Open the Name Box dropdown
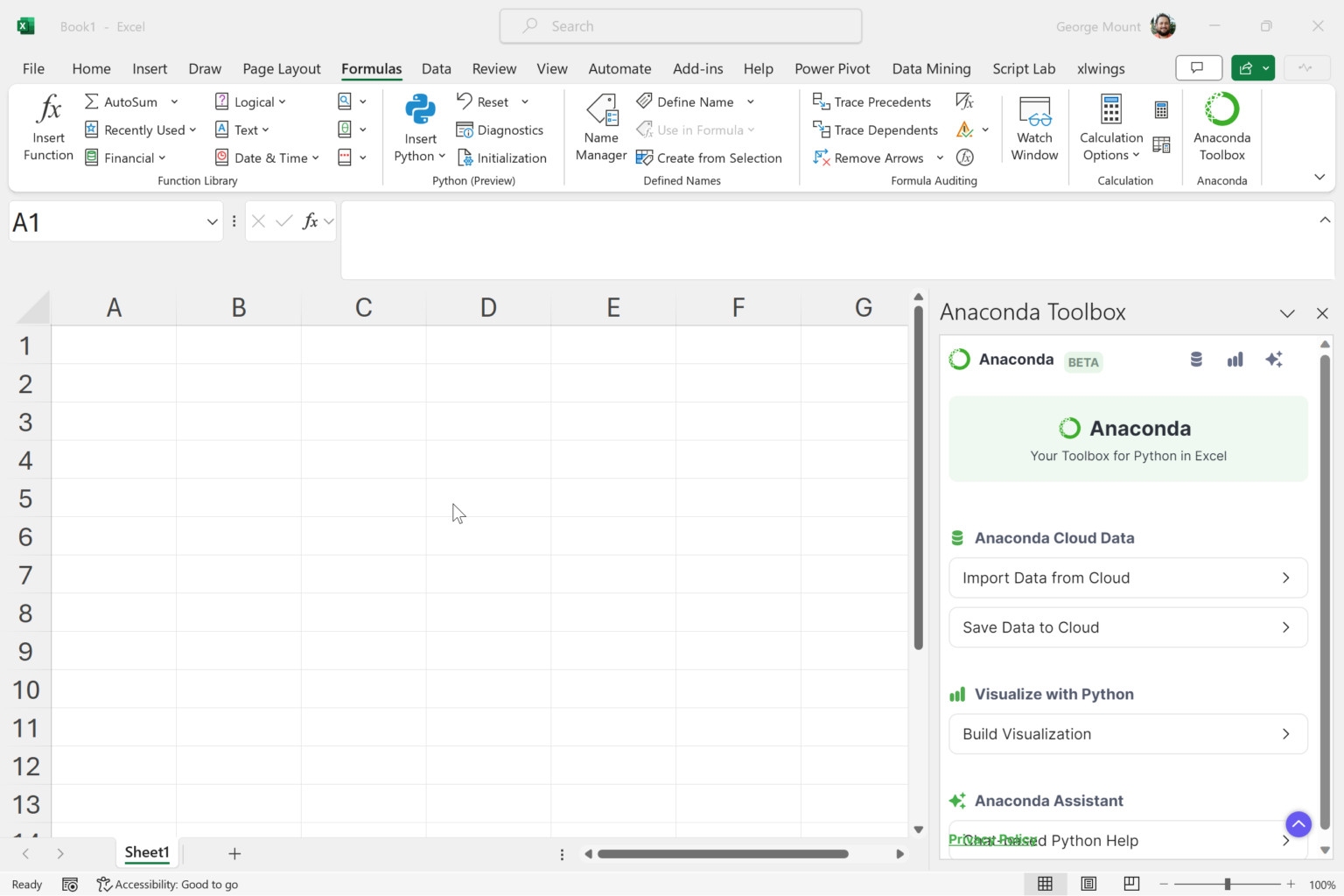The height and width of the screenshot is (896, 1344). click(212, 222)
